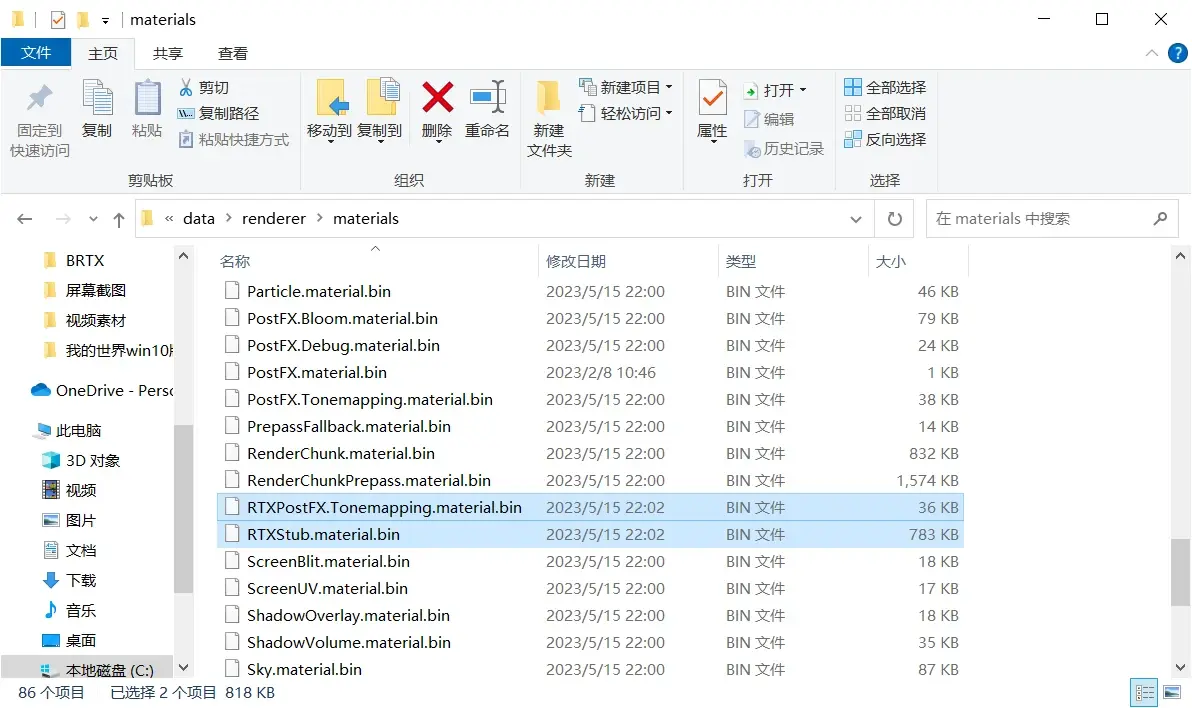The height and width of the screenshot is (708, 1192).
Task: Open Desktop (桌面) in sidebar
Action: (x=69, y=640)
